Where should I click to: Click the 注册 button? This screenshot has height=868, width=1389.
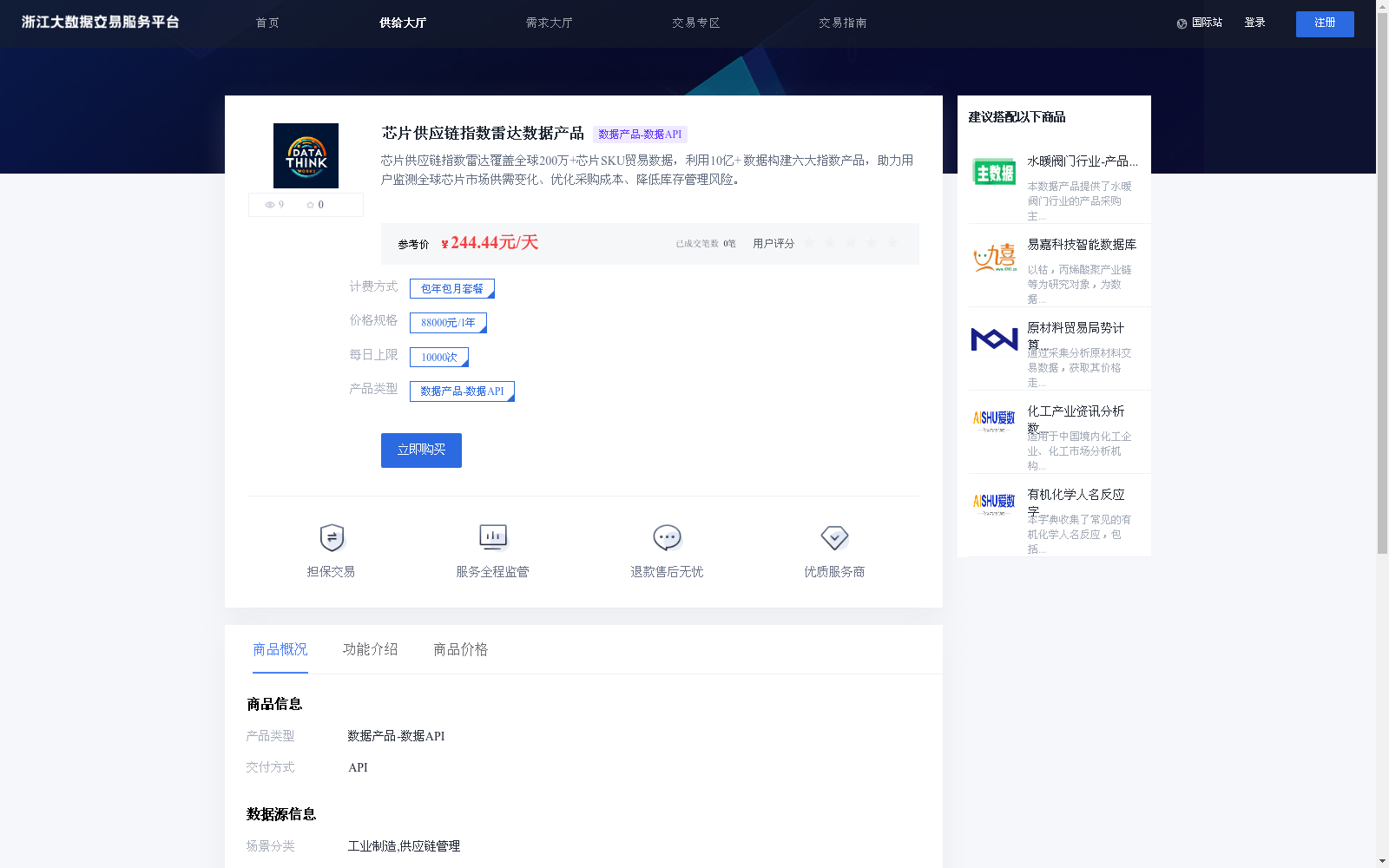pyautogui.click(x=1325, y=24)
